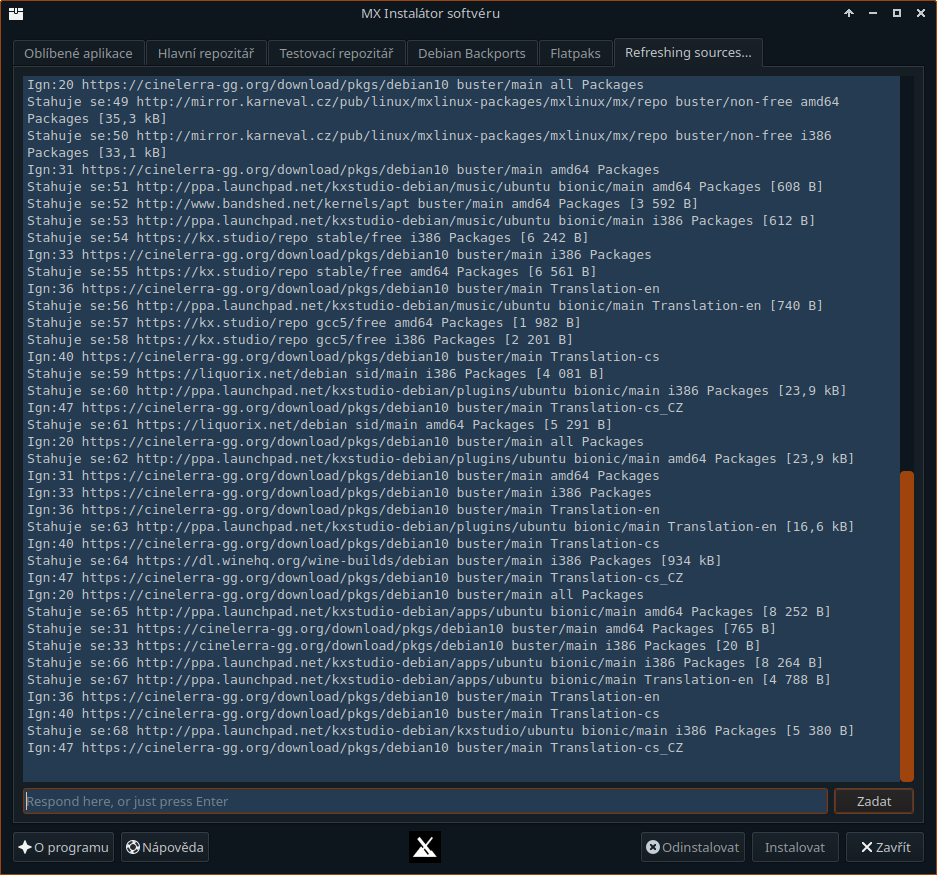Image resolution: width=937 pixels, height=875 pixels.
Task: Select the Testovací repozitář tab
Action: 336,53
